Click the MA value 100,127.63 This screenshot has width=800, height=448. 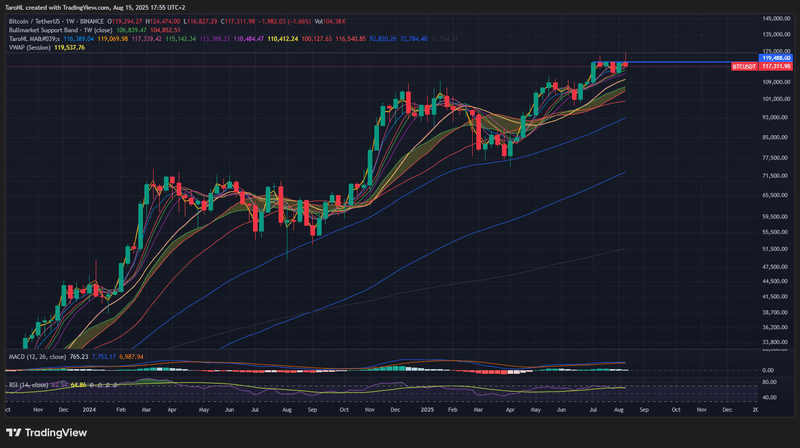[x=317, y=39]
